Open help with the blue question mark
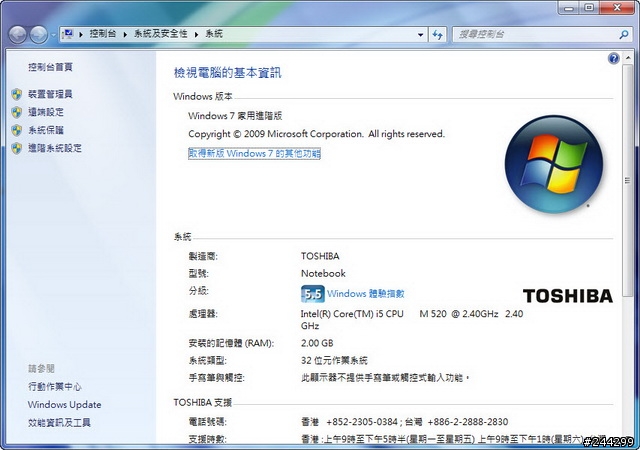This screenshot has height=450, width=640. coord(613,58)
